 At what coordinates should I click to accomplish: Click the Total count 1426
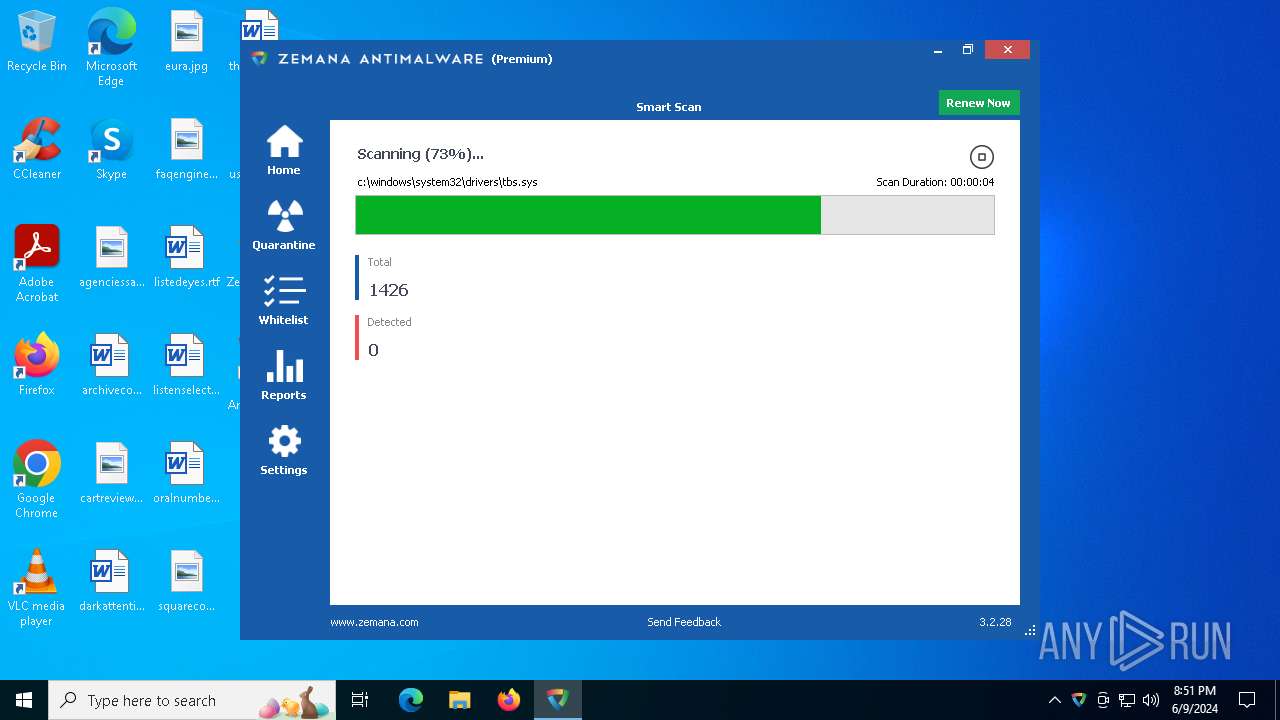coord(388,290)
